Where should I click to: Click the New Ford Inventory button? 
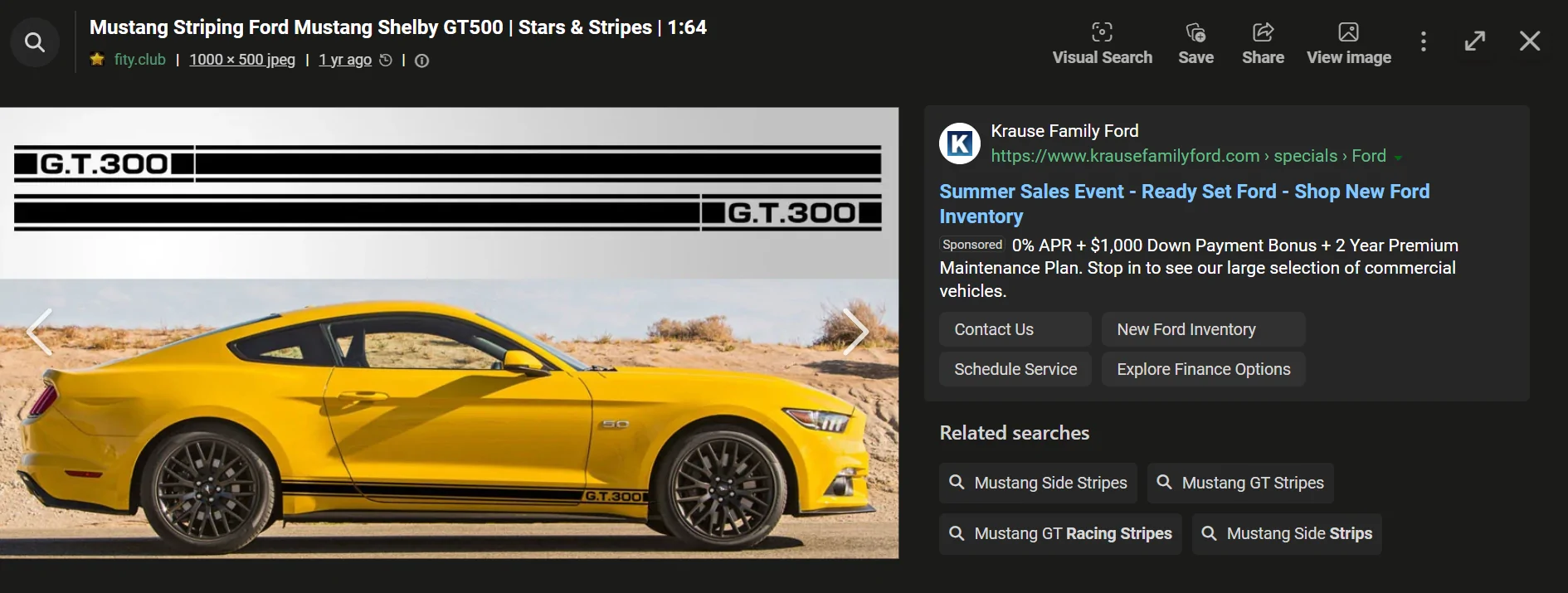(1204, 329)
